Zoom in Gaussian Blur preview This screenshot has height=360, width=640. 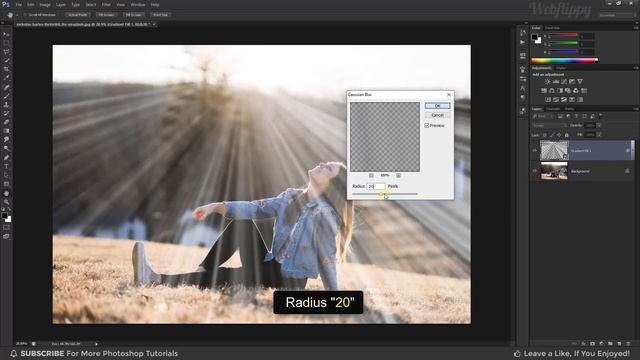(398, 176)
